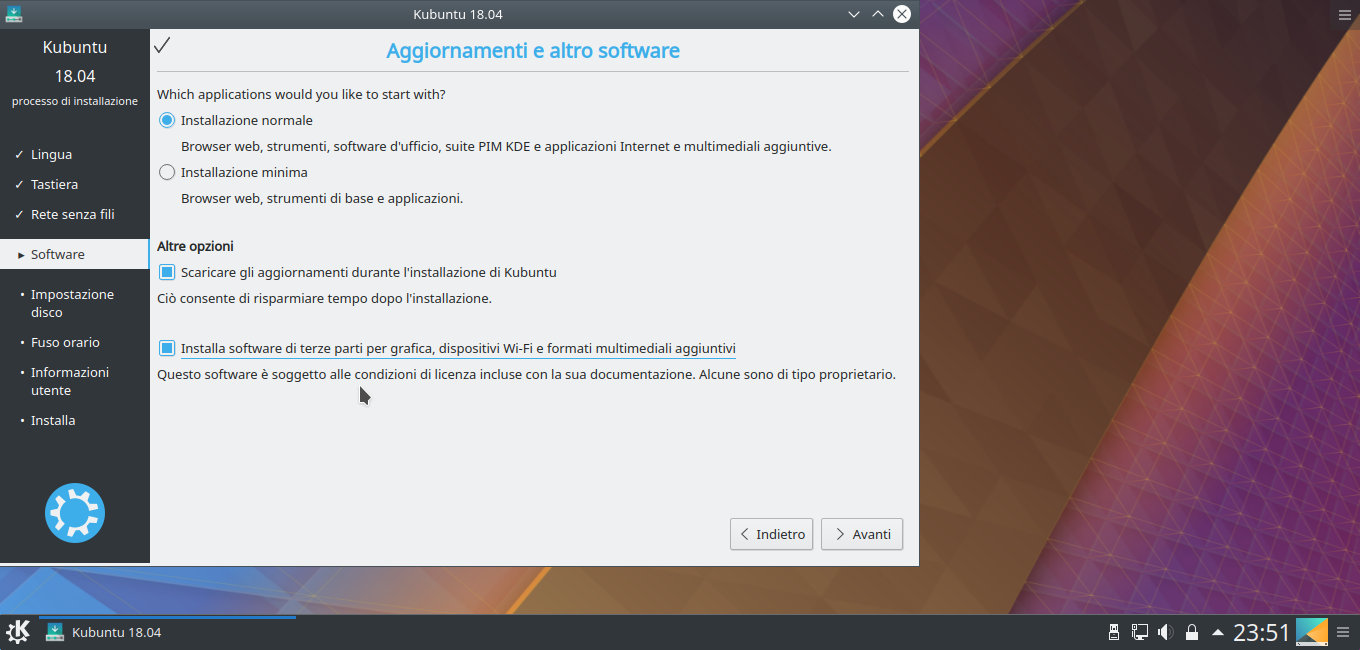Click the Indietro button
This screenshot has height=650, width=1360.
[x=771, y=534]
